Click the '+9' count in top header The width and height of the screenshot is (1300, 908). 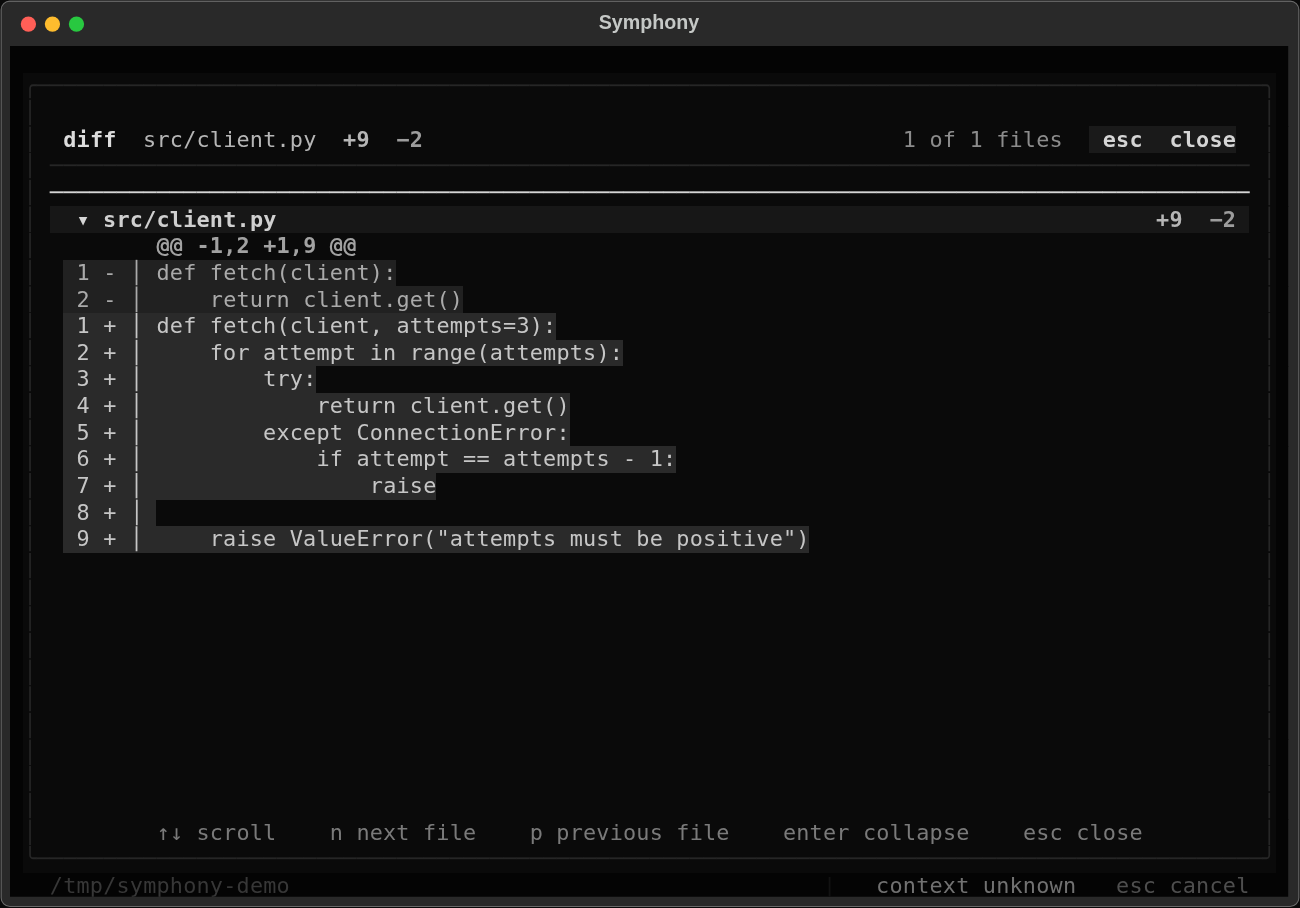pos(356,140)
